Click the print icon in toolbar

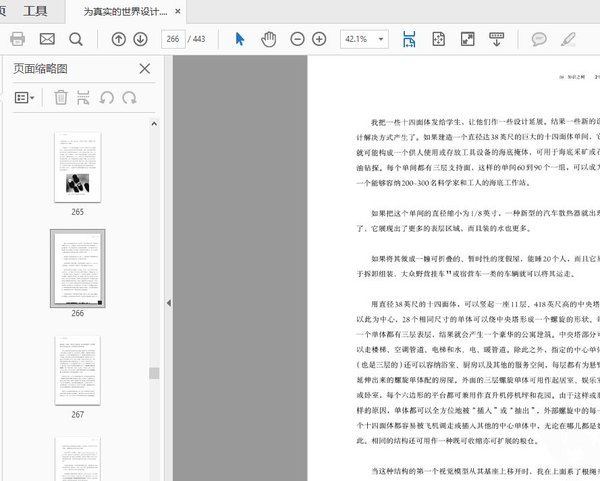click(x=17, y=39)
